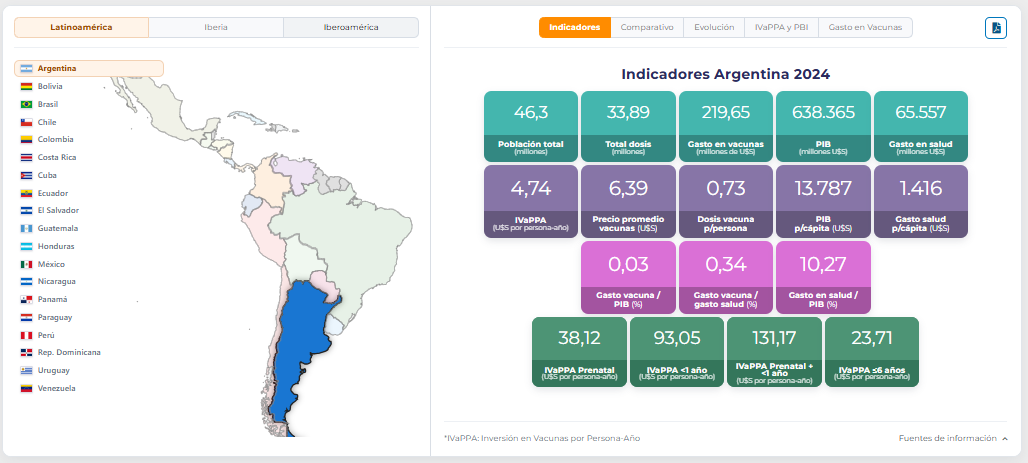
Task: Click the Paraguay flag icon
Action: point(26,317)
